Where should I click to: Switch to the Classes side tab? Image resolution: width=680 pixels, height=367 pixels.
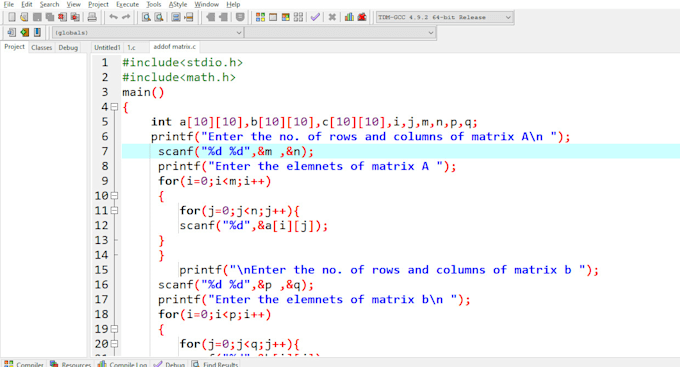tap(42, 48)
